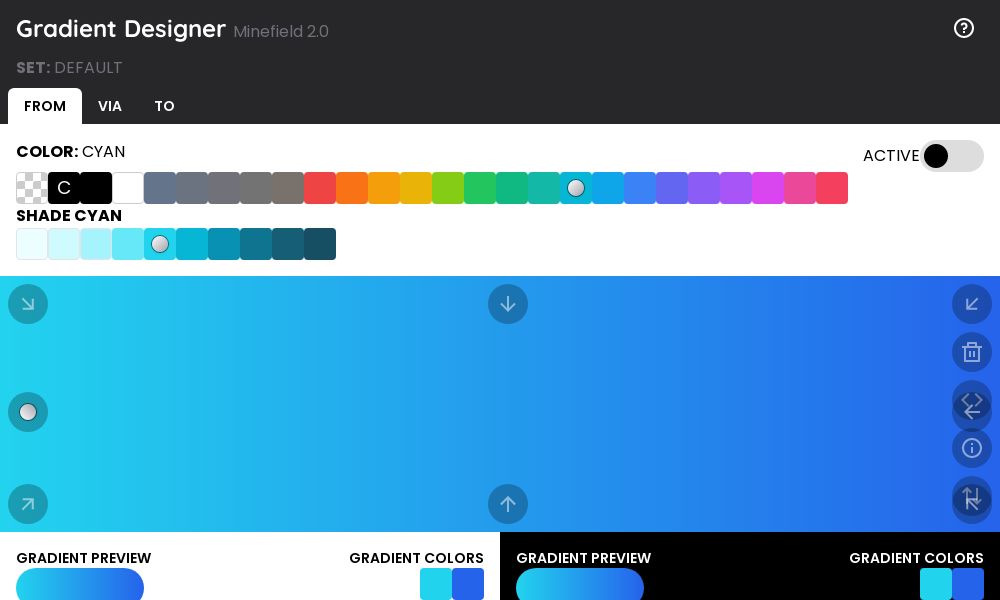Click the Set: Default selector
The width and height of the screenshot is (1000, 600).
pos(70,67)
